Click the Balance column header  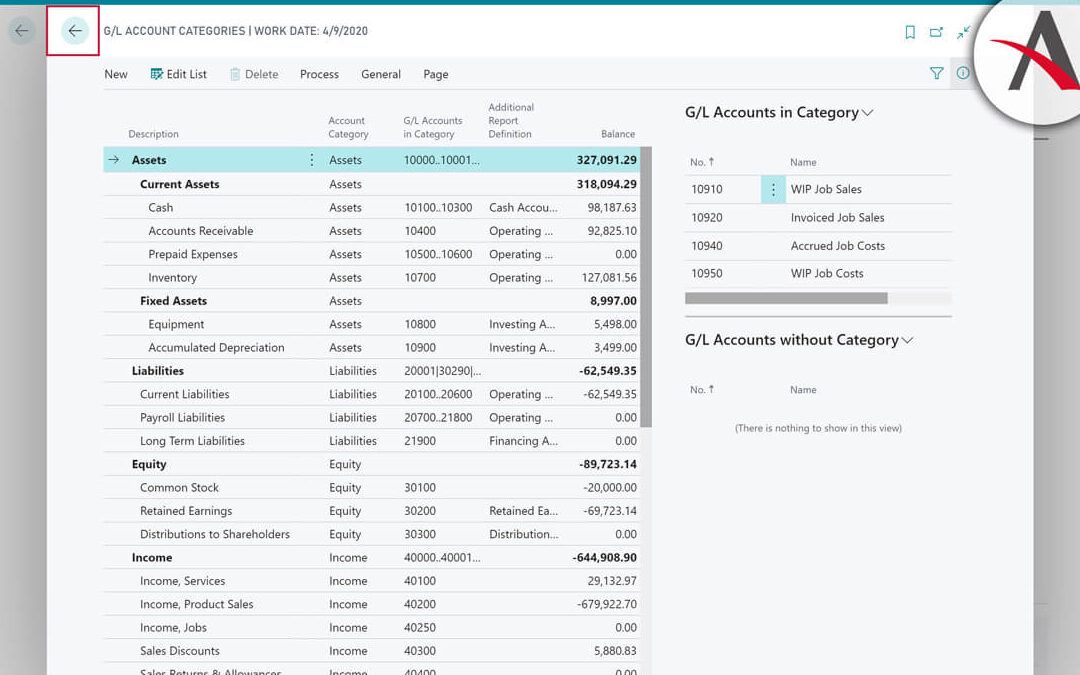point(617,134)
